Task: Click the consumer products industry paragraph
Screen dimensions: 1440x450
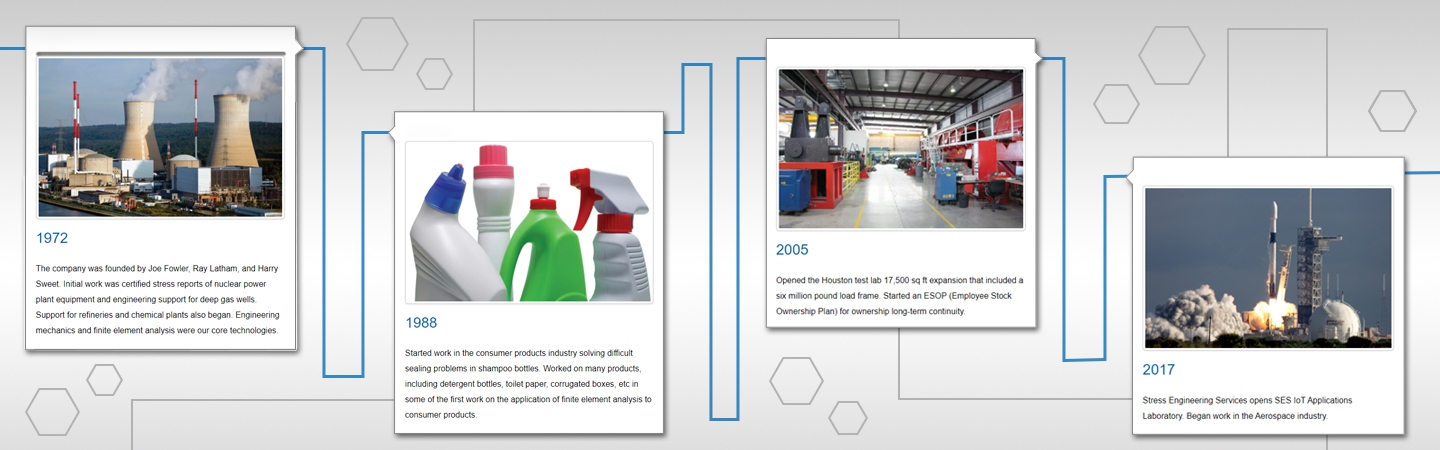Action: click(528, 383)
